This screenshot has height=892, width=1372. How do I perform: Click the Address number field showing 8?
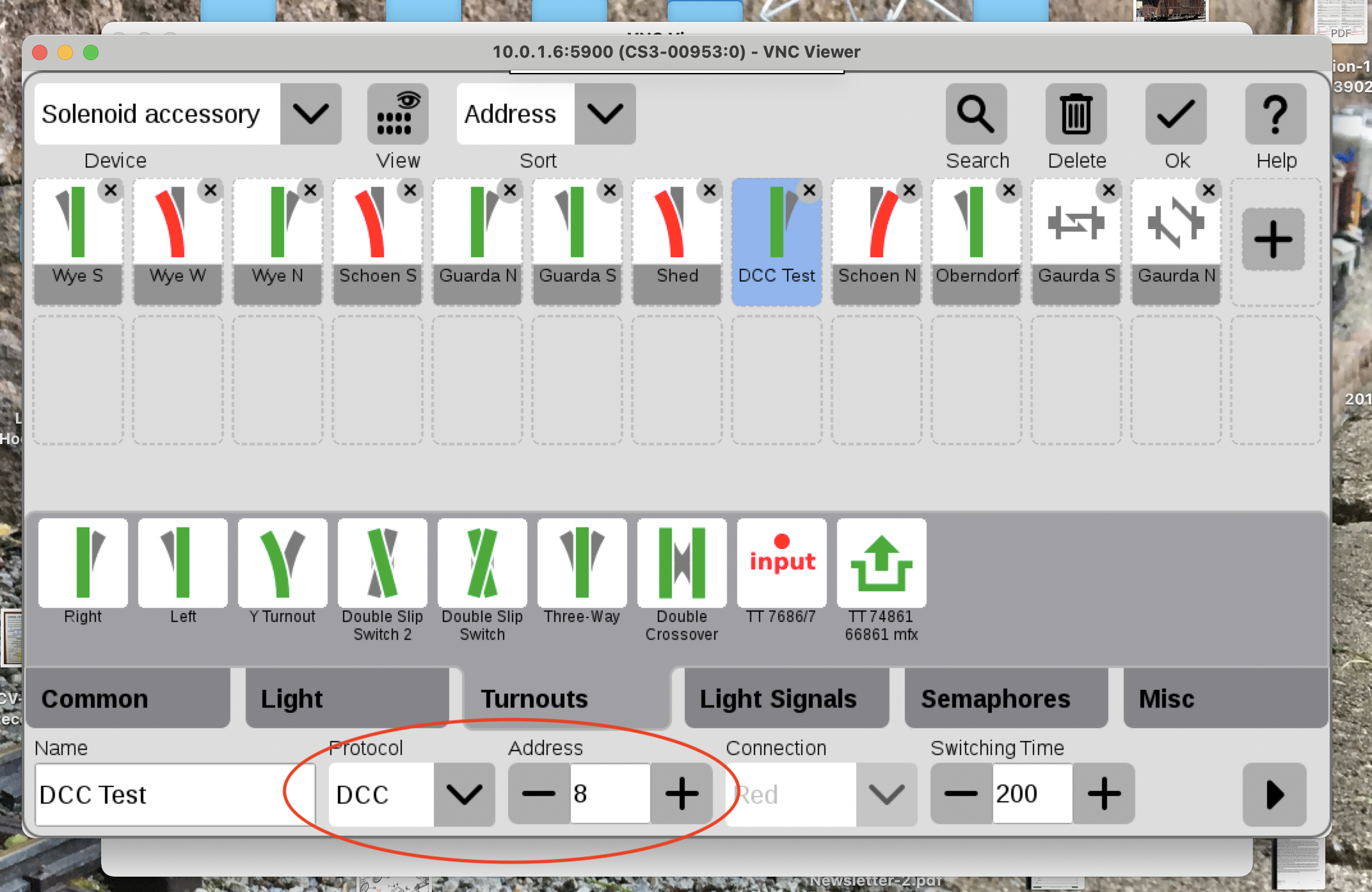pos(610,794)
